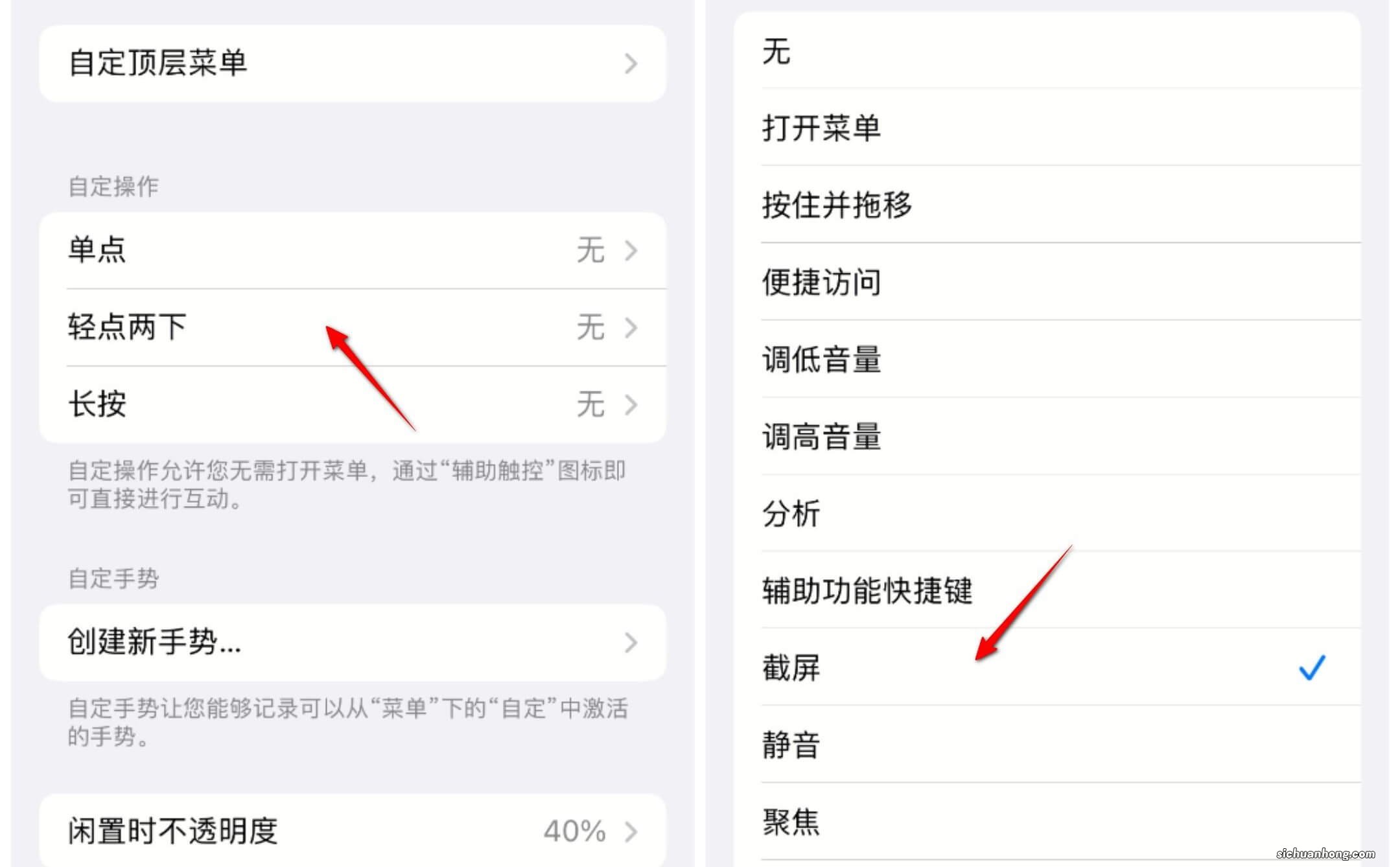The height and width of the screenshot is (867, 1400).
Task: Open the 长按 action setting
Action: pos(353,404)
